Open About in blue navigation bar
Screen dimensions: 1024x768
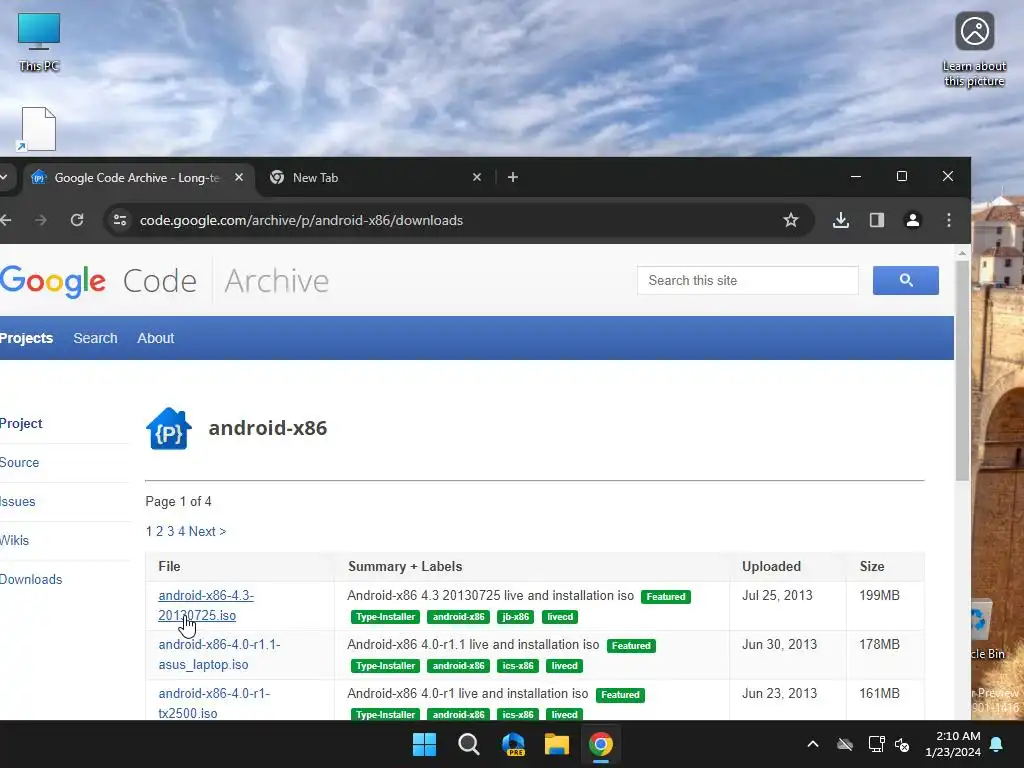[x=155, y=338]
